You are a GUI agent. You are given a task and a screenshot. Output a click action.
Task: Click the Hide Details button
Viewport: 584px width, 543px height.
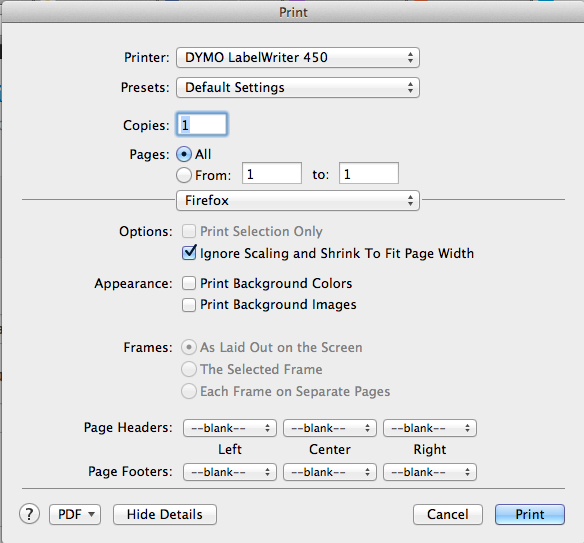(165, 514)
